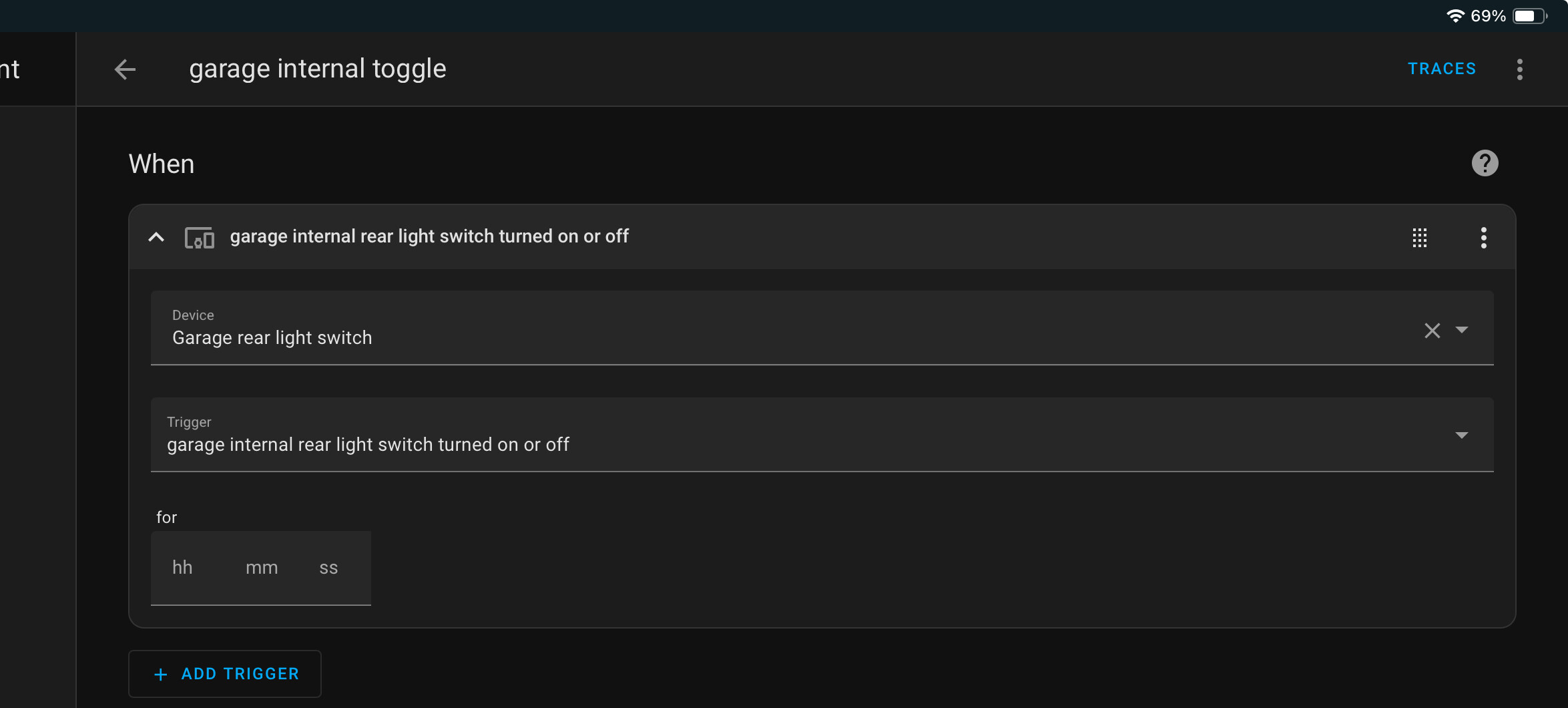Open the When section help icon

point(1485,164)
